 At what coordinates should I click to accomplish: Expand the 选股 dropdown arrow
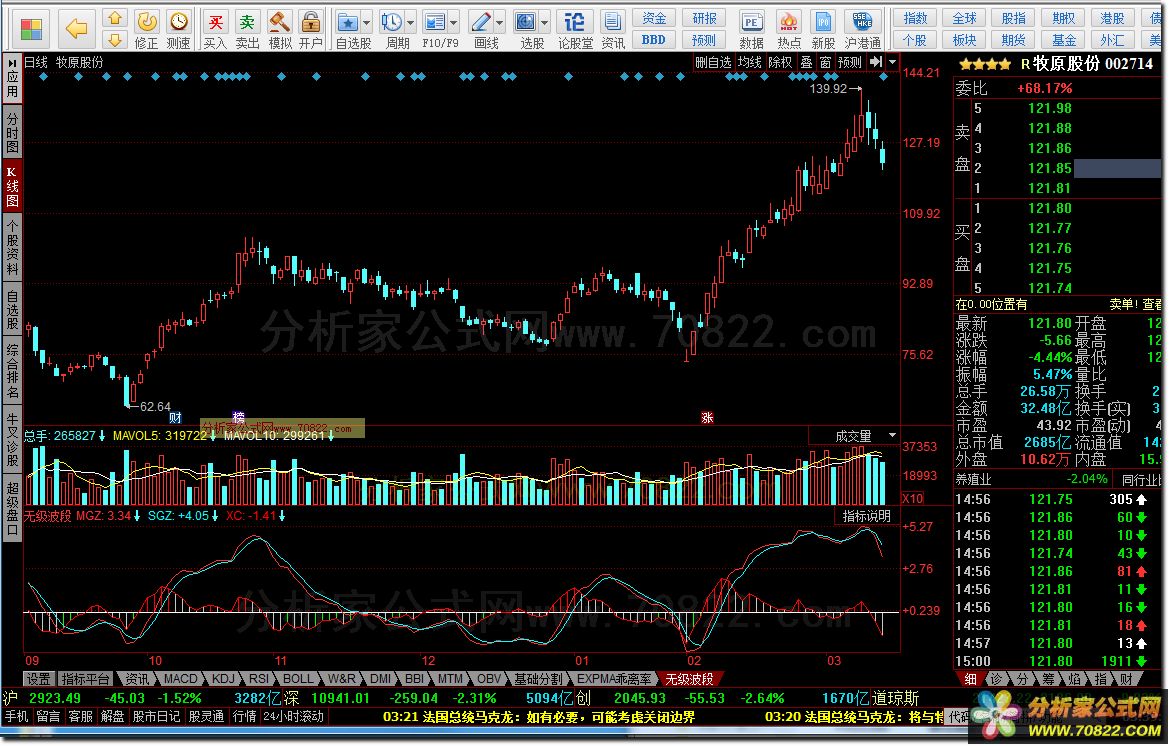pos(545,22)
